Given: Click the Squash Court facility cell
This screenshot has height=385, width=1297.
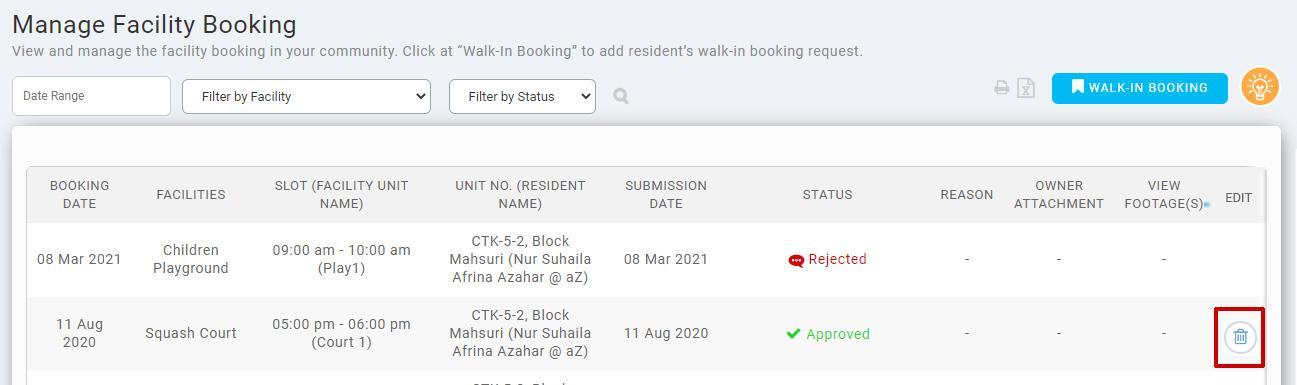Looking at the screenshot, I should pos(191,334).
